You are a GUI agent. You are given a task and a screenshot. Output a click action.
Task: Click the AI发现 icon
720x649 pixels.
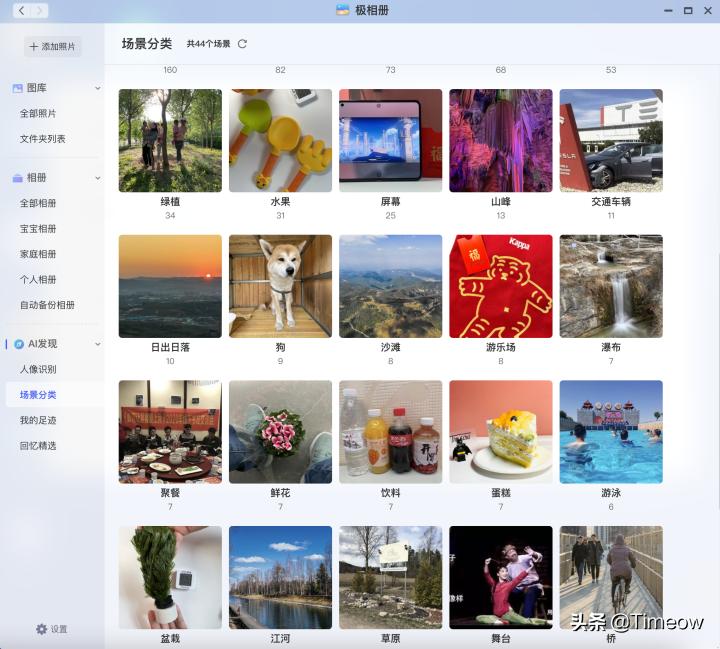click(x=19, y=344)
